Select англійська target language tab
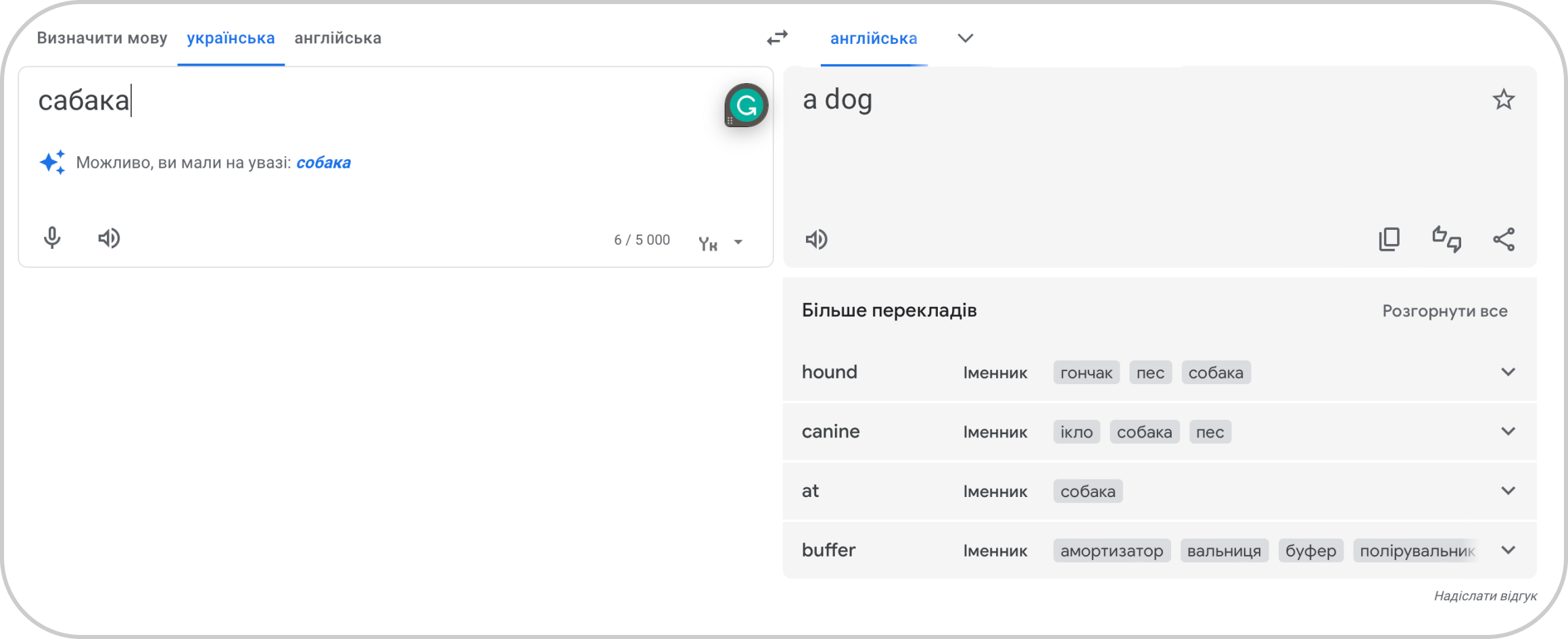Image resolution: width=1568 pixels, height=639 pixels. pos(874,39)
